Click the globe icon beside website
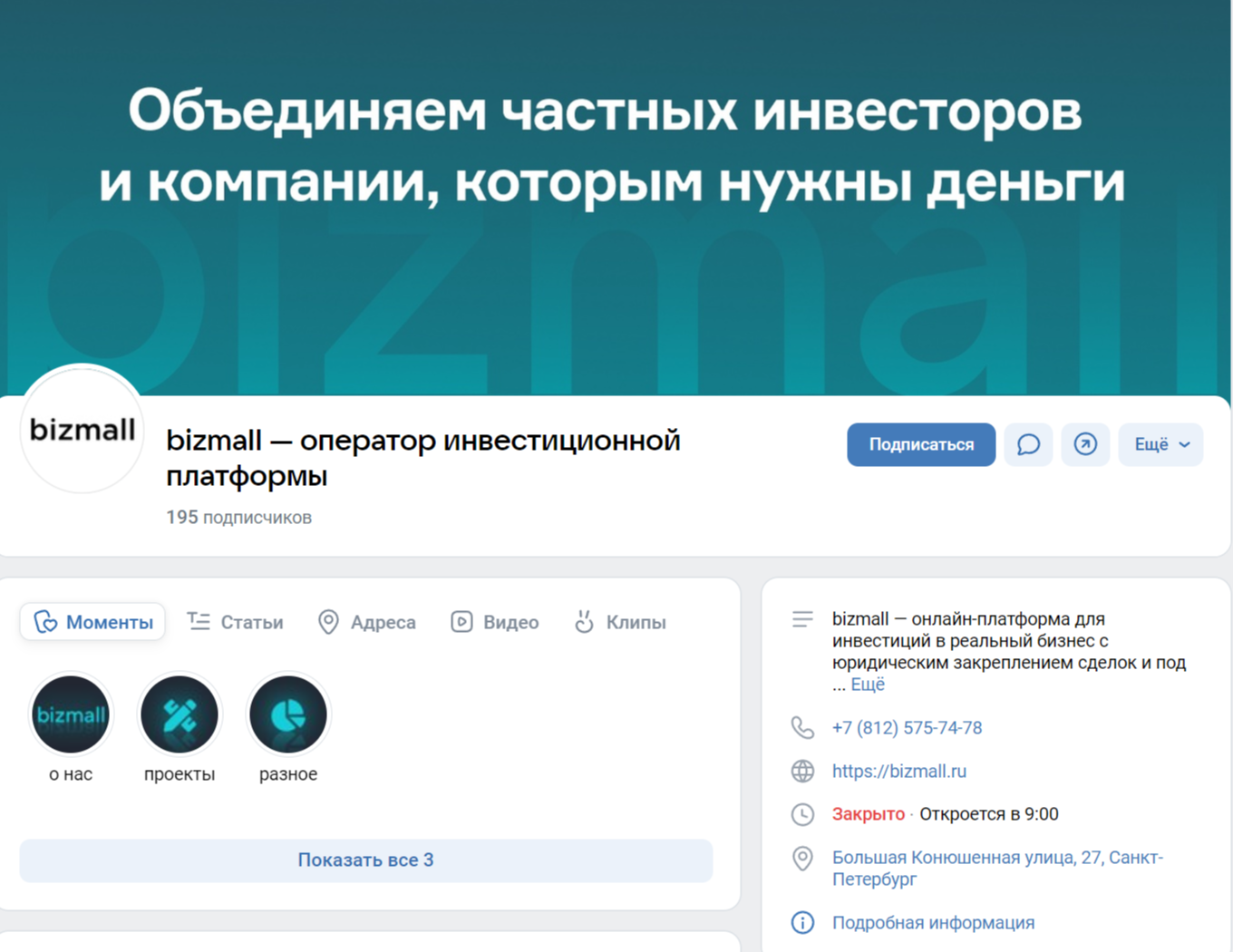Viewport: 1233px width, 952px height. tap(802, 771)
